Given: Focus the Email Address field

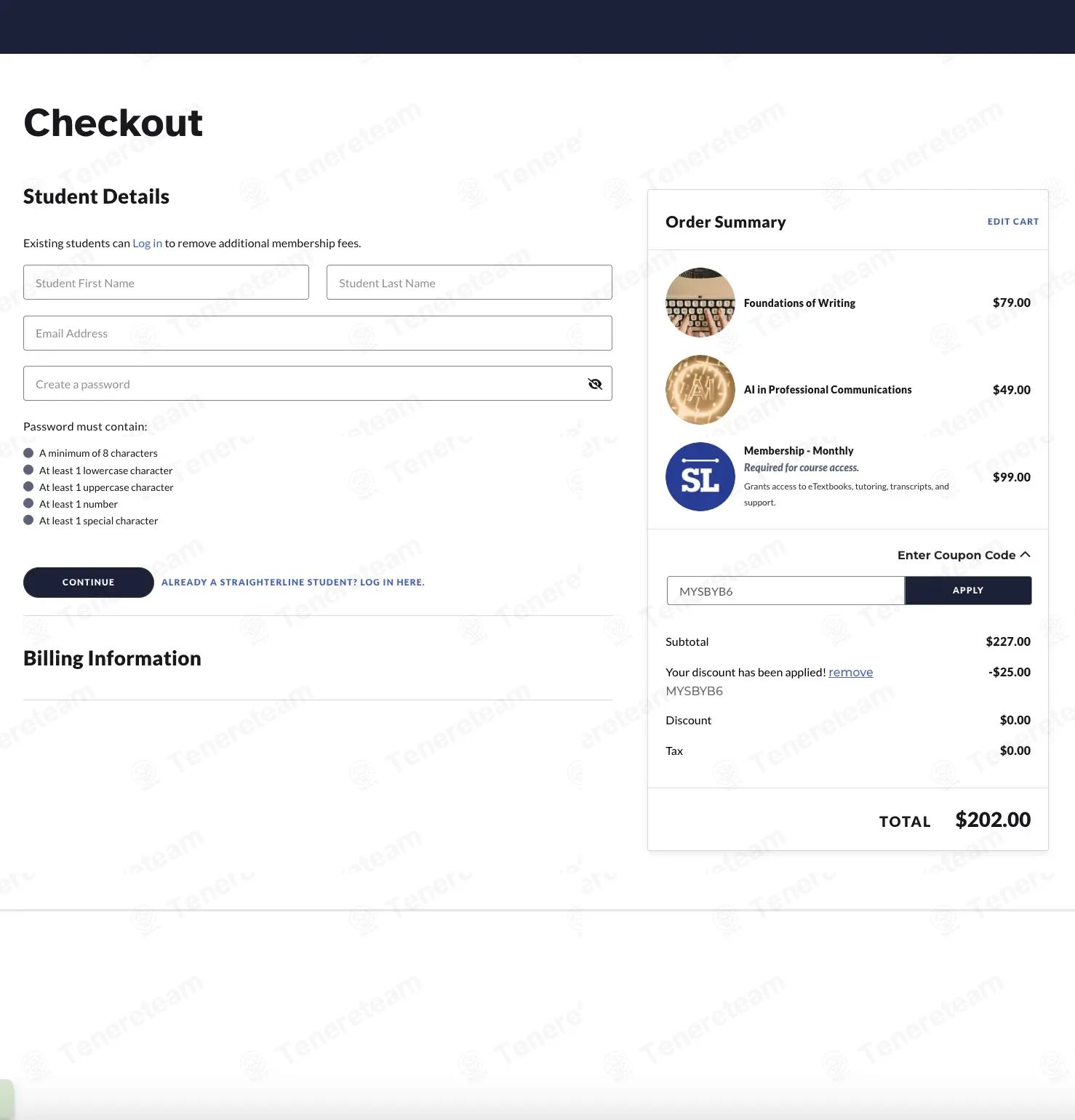Looking at the screenshot, I should 318,333.
